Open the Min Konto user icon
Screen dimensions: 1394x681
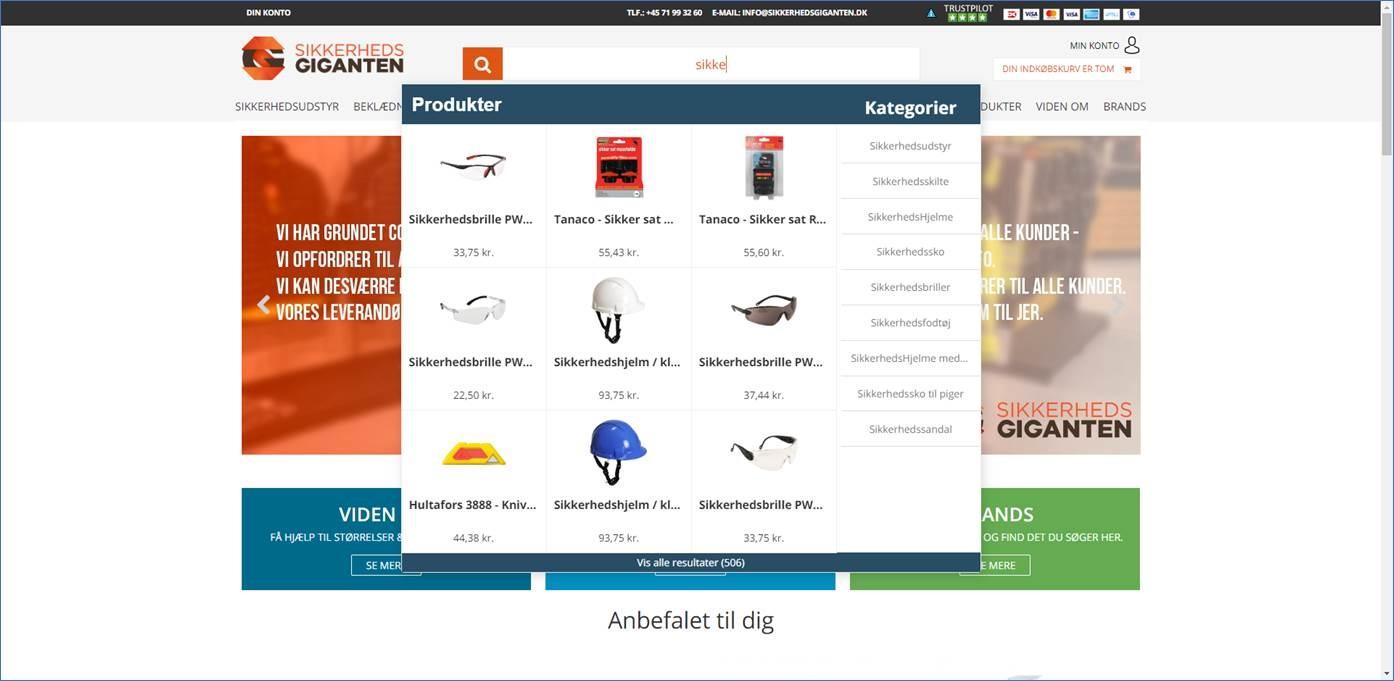coord(1131,45)
